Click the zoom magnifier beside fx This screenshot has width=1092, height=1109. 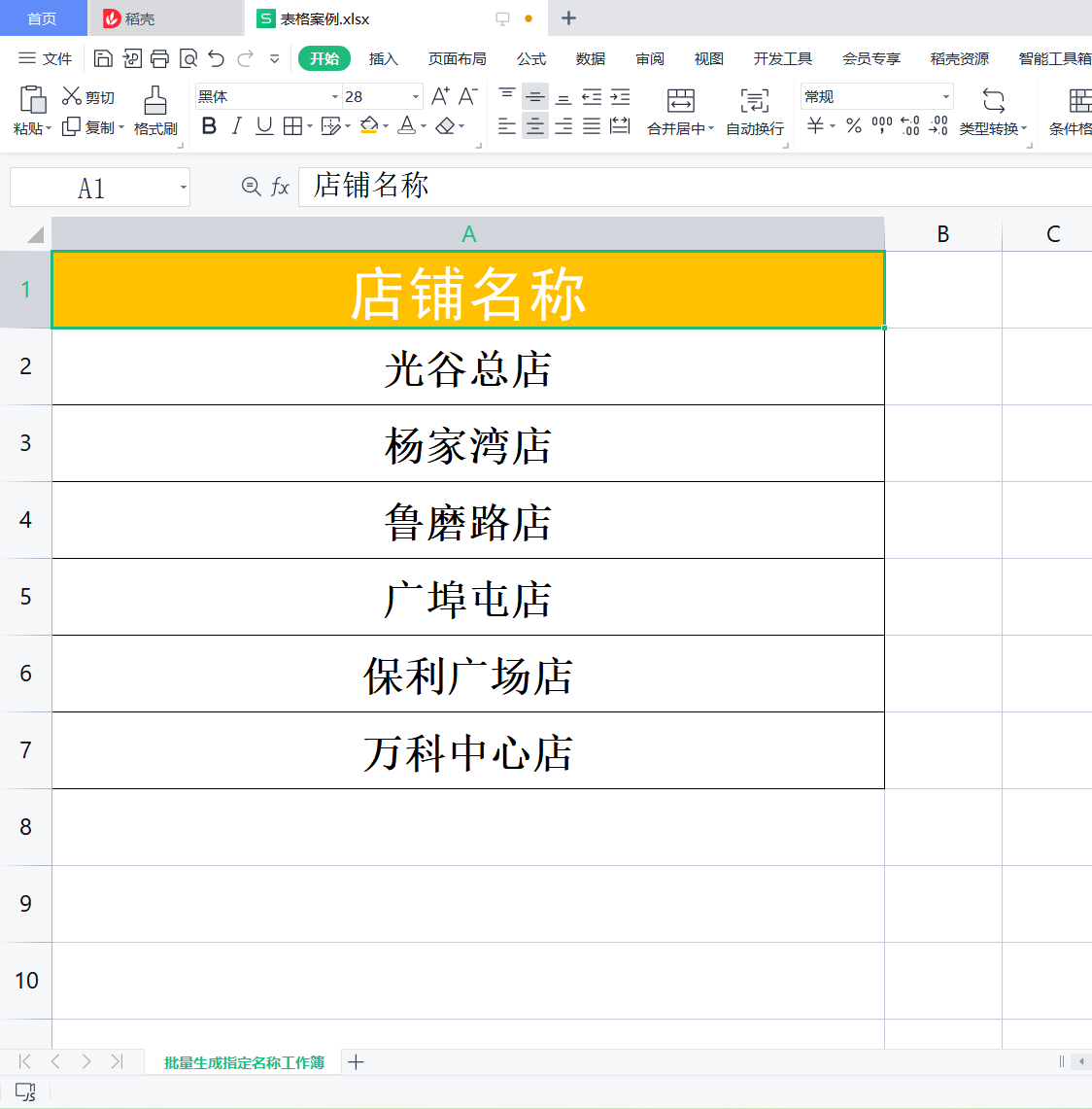[251, 187]
